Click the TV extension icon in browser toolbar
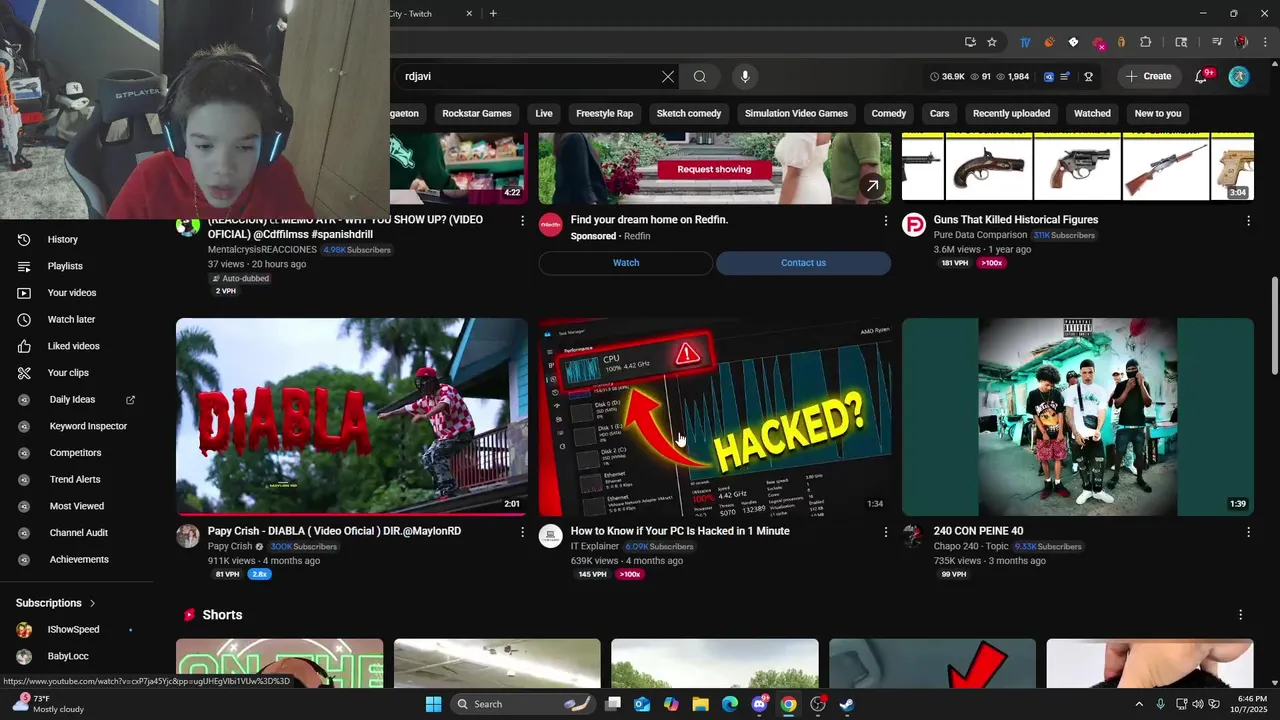 pos(1025,42)
